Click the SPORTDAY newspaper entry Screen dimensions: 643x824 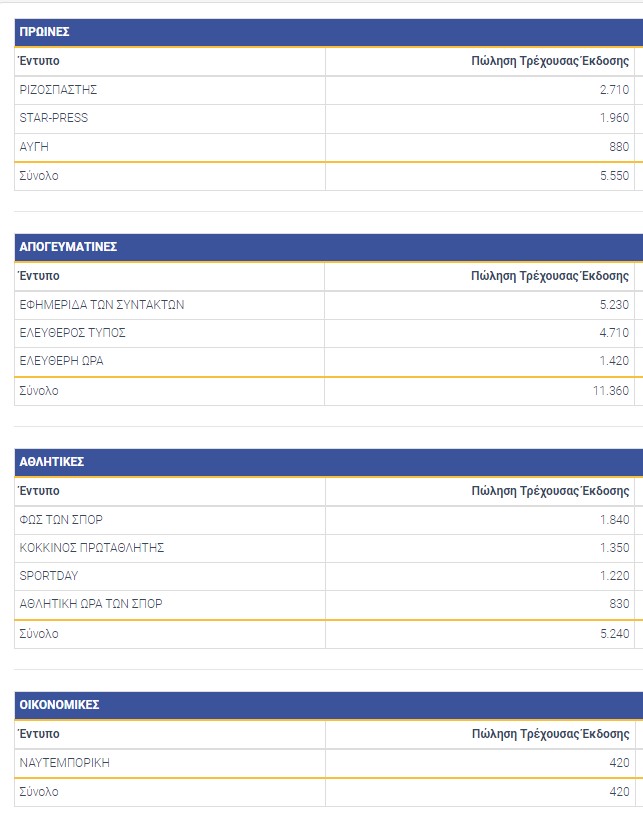(x=49, y=576)
